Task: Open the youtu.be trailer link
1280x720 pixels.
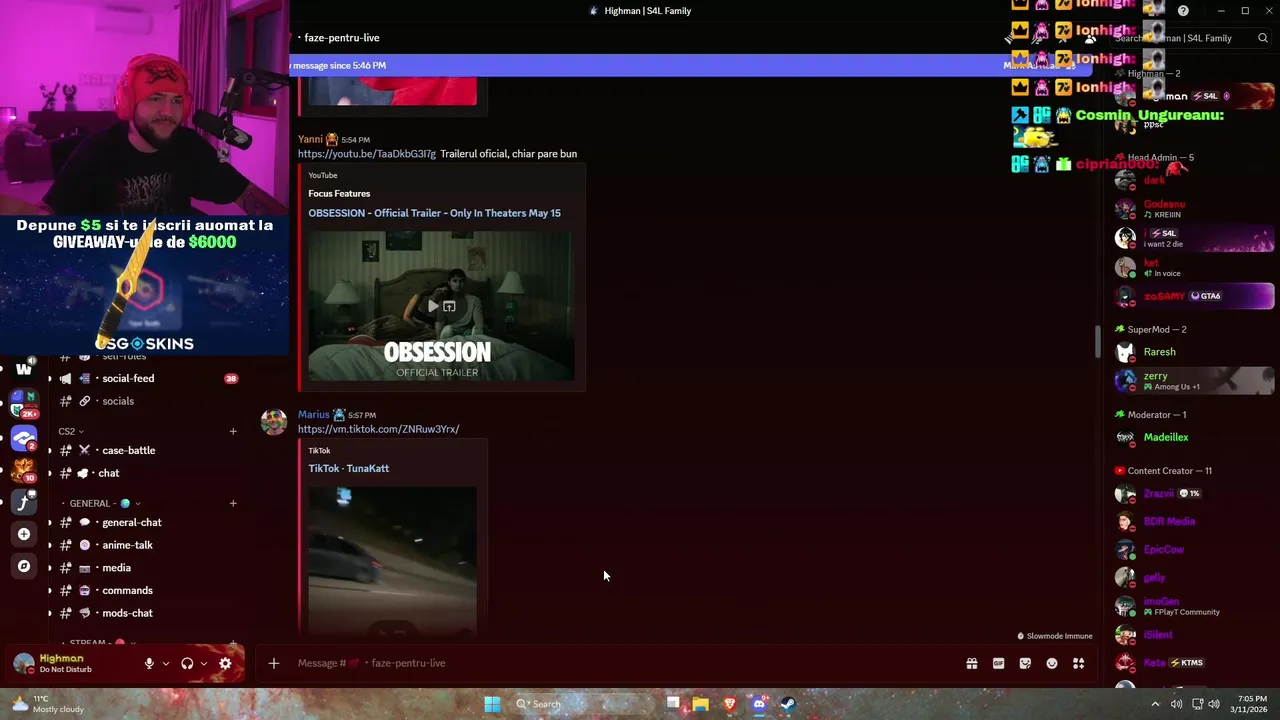Action: click(367, 154)
